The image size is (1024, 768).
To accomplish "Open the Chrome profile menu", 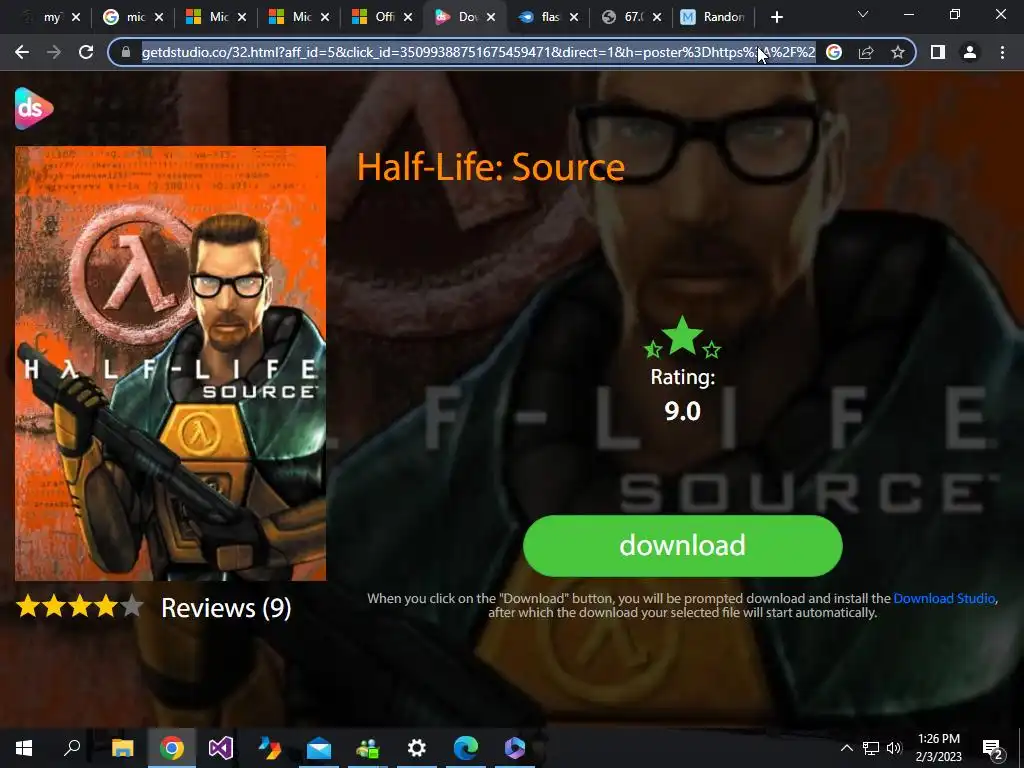I will [x=970, y=52].
